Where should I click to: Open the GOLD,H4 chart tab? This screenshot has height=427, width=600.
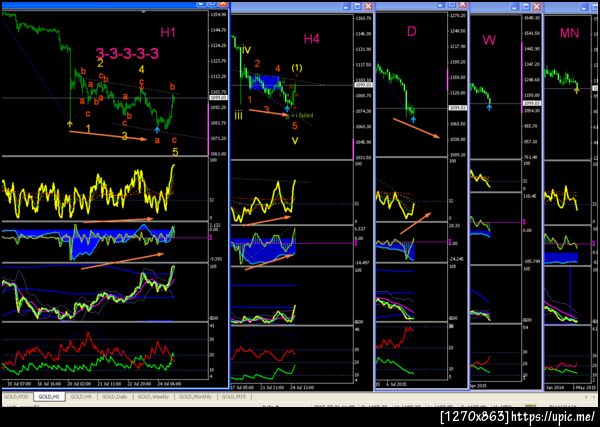coord(81,397)
